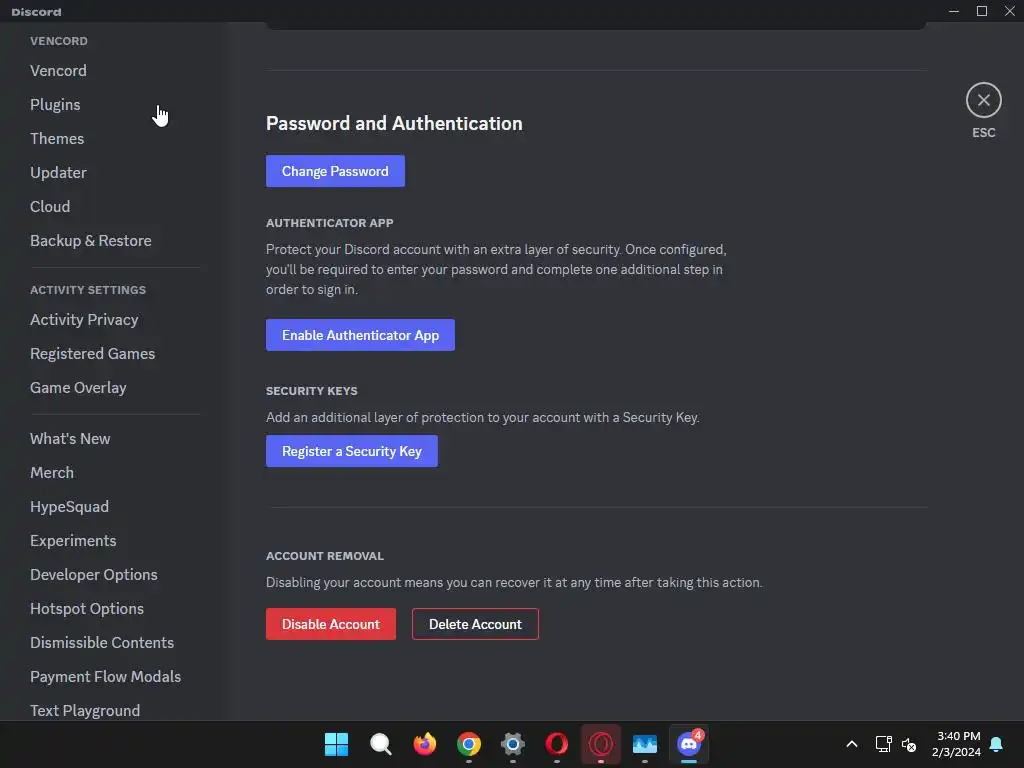Click the red Disable Account button

(x=330, y=624)
